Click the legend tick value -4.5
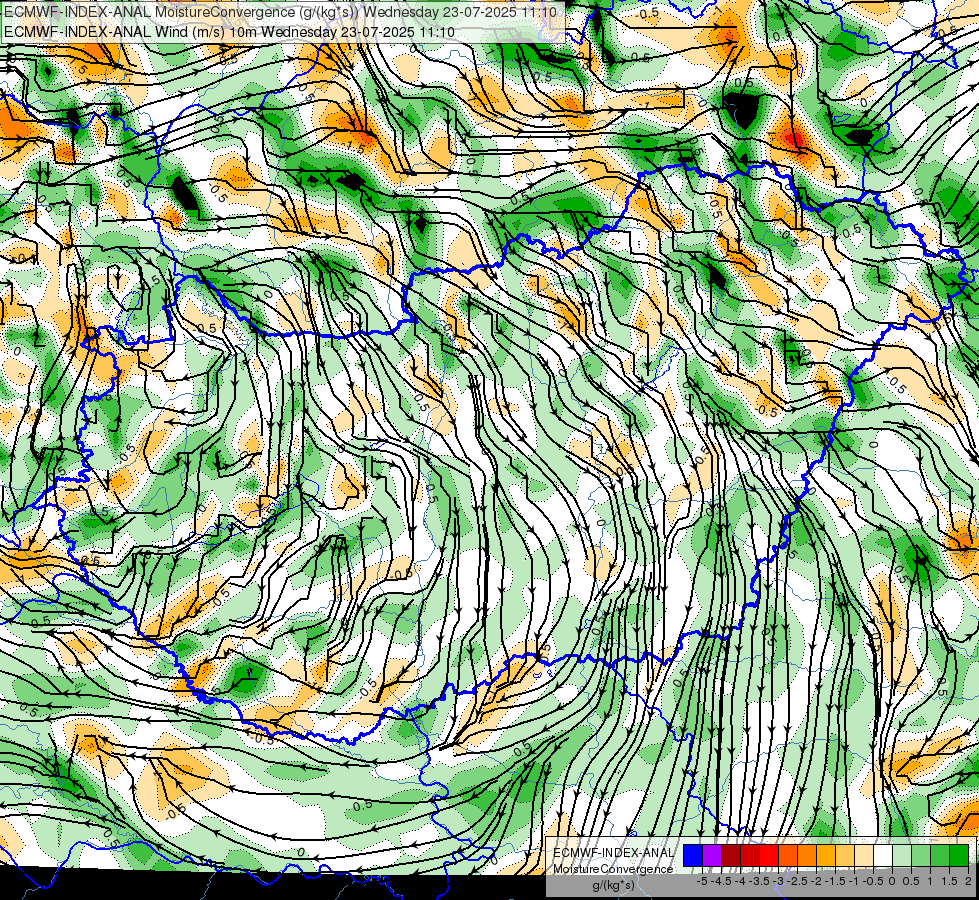Image resolution: width=979 pixels, height=900 pixels. pos(721,881)
